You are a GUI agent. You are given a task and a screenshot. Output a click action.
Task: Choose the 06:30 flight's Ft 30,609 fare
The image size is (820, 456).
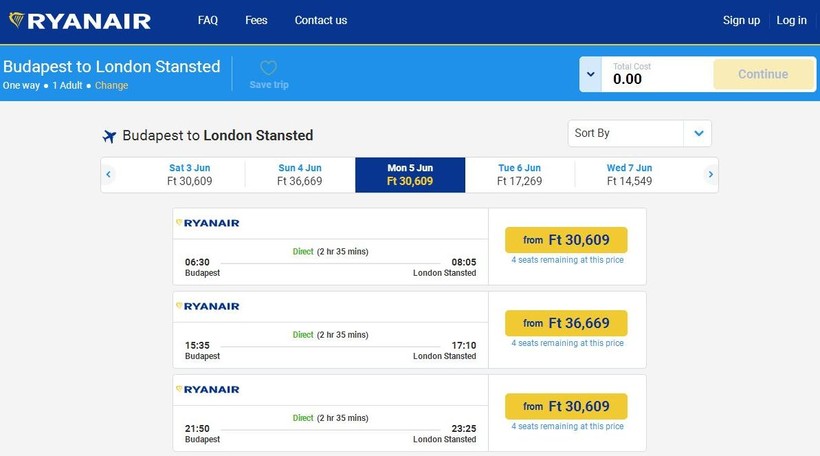(566, 240)
